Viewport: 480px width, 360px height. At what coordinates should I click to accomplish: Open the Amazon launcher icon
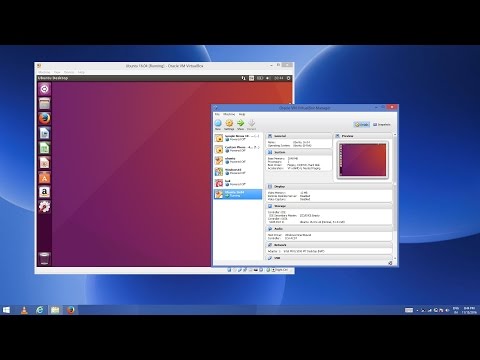[45, 192]
